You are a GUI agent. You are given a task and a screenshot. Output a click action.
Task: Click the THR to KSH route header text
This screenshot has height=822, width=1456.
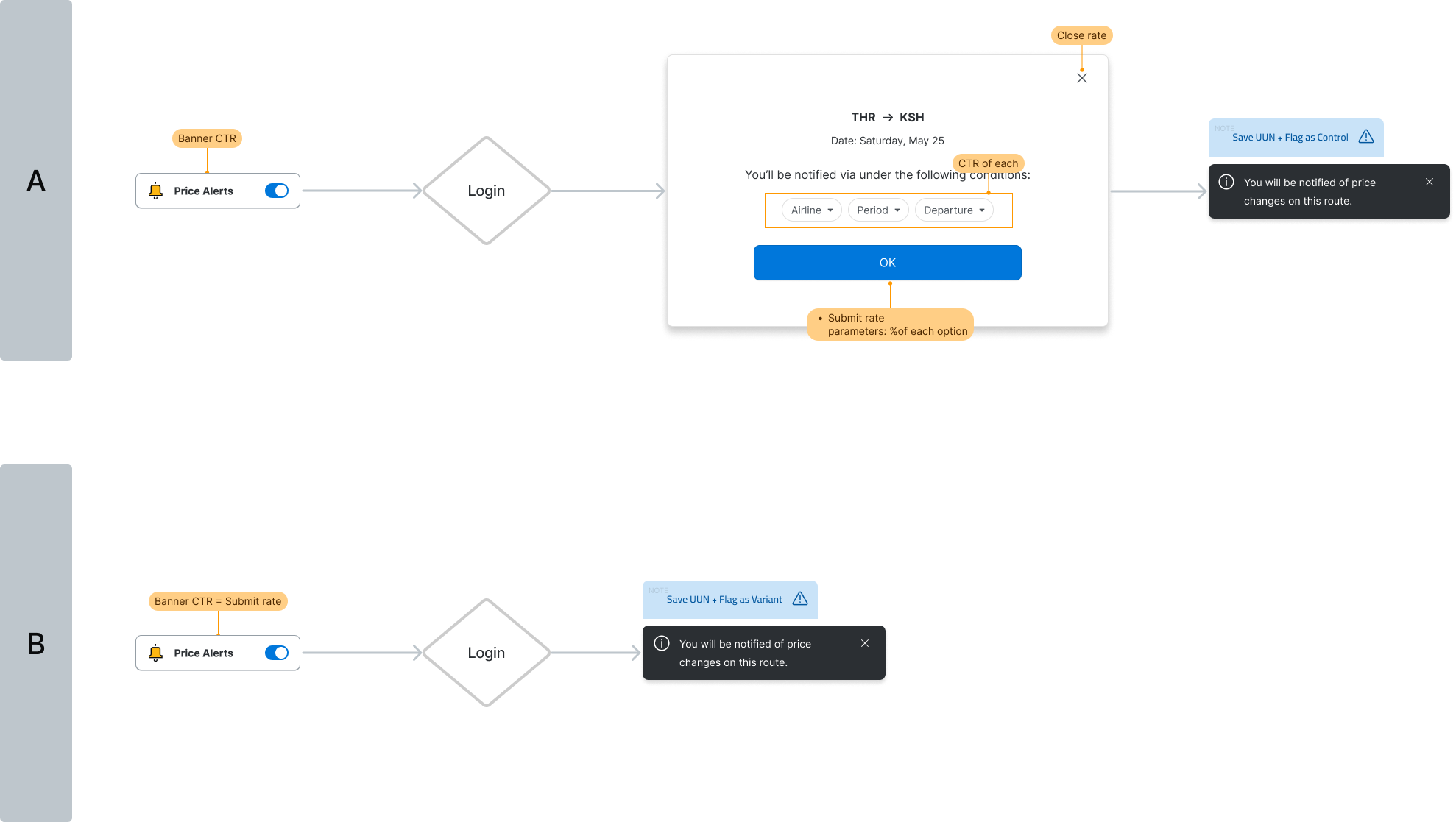coord(887,117)
